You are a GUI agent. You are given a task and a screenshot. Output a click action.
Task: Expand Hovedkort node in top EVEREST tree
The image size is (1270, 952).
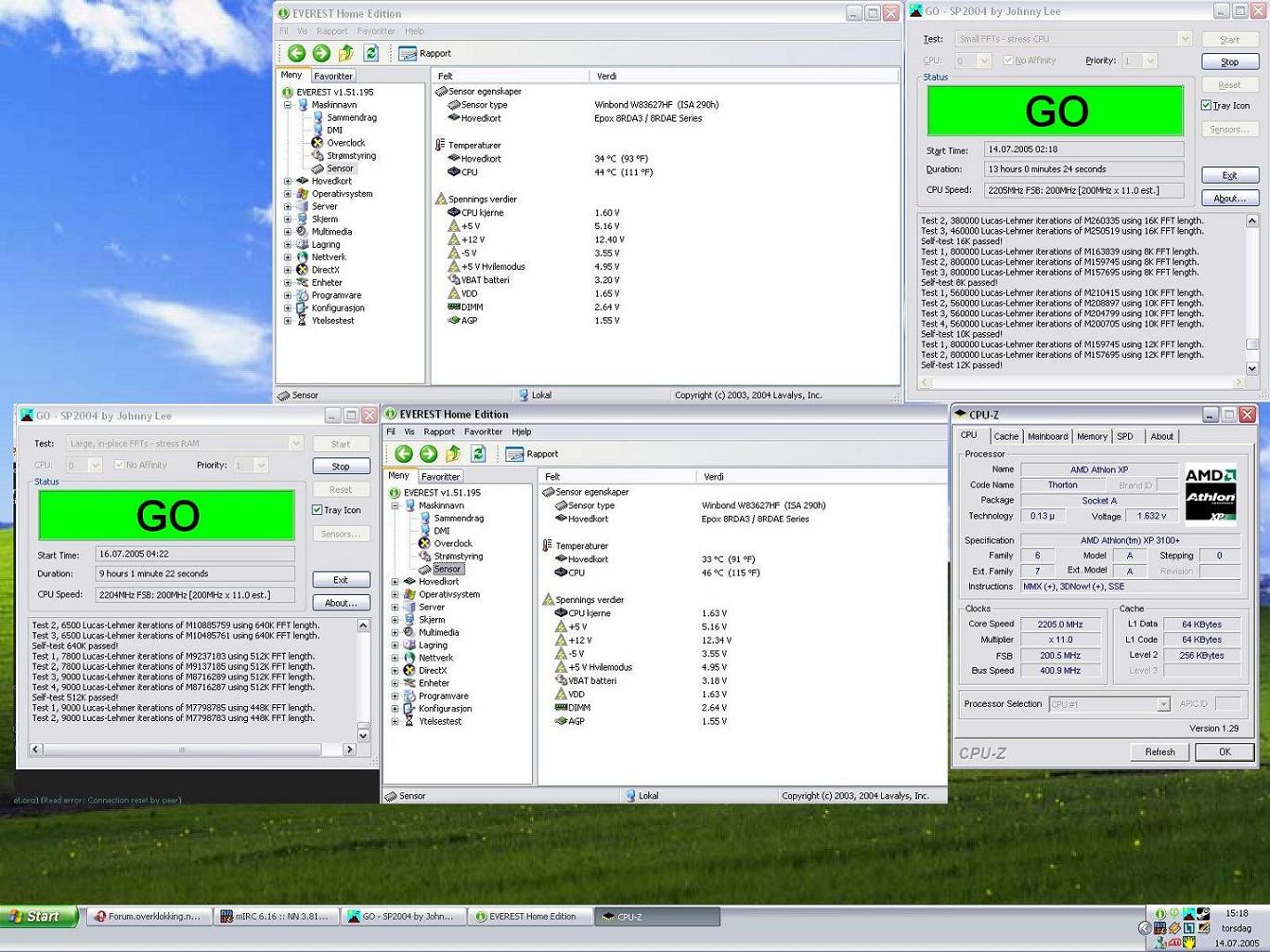click(x=288, y=181)
